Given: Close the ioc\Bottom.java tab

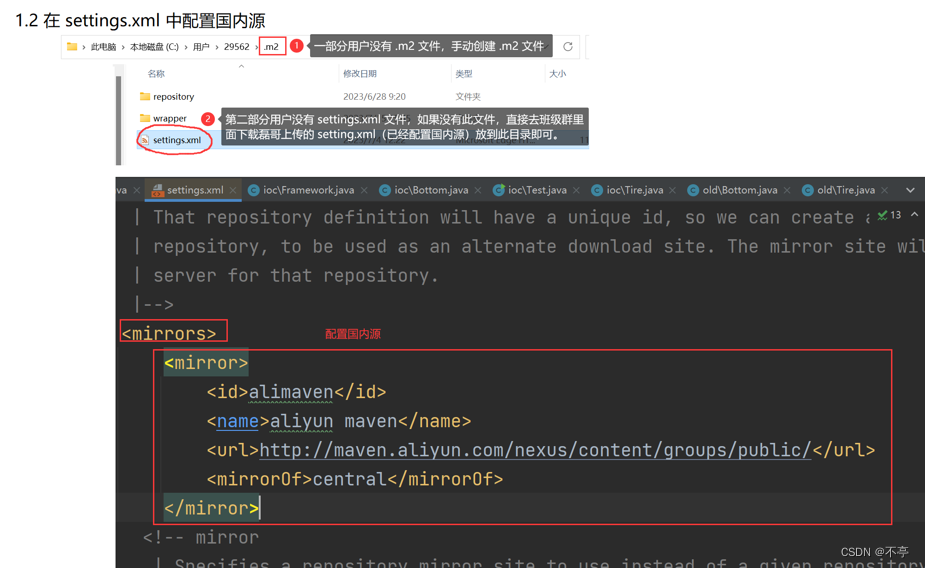Looking at the screenshot, I should (x=478, y=190).
